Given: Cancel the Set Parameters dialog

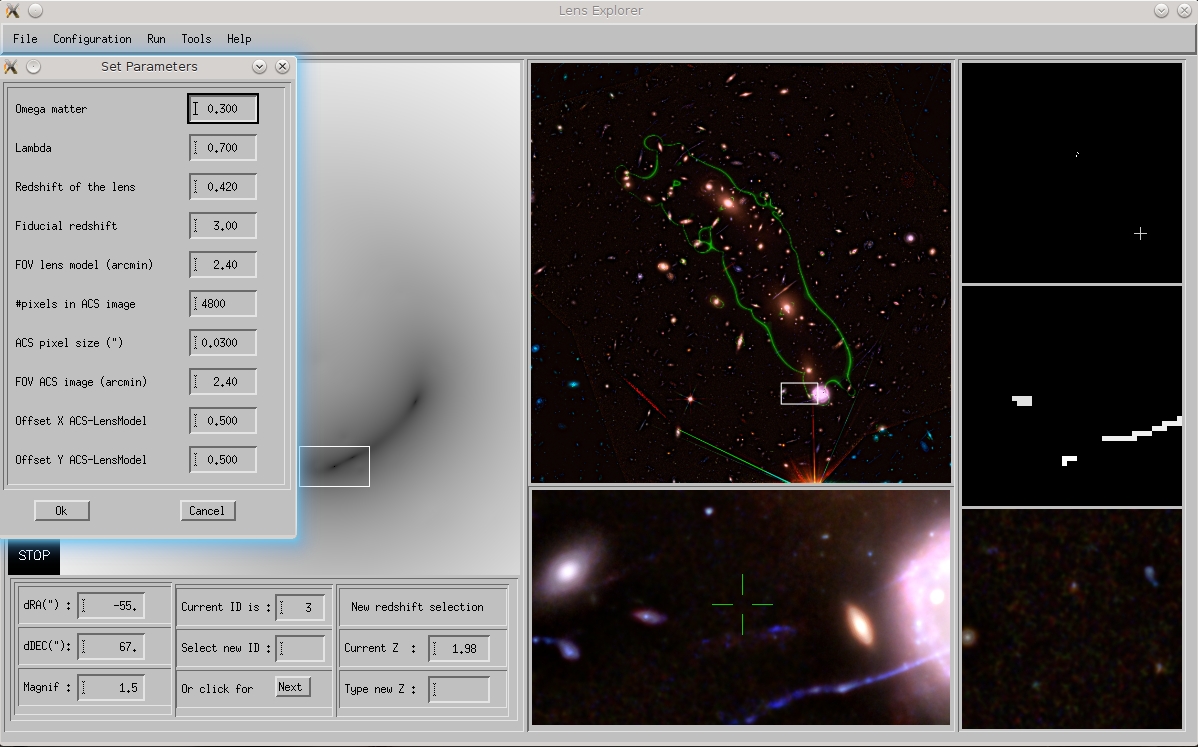Looking at the screenshot, I should pyautogui.click(x=207, y=511).
